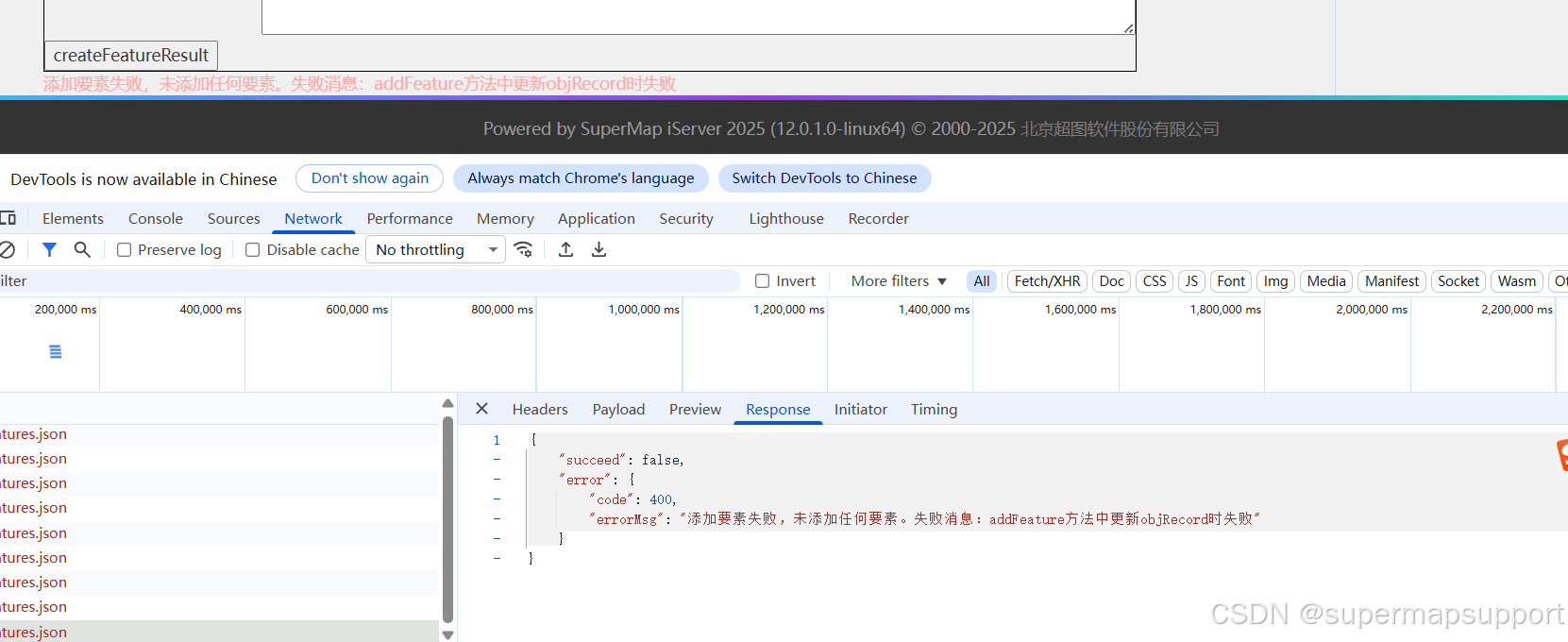The width and height of the screenshot is (1568, 642).
Task: Tick the Invert filter checkbox
Action: pyautogui.click(x=762, y=281)
